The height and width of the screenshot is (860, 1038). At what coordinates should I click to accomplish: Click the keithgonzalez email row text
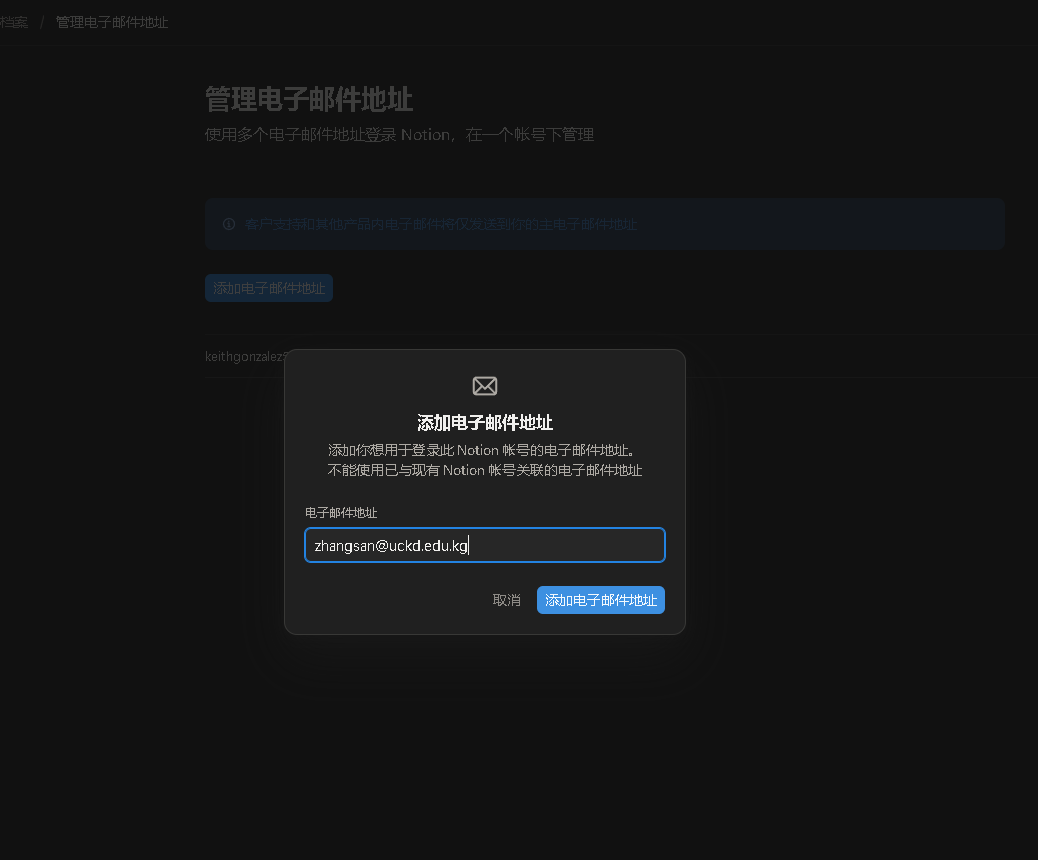coord(246,356)
